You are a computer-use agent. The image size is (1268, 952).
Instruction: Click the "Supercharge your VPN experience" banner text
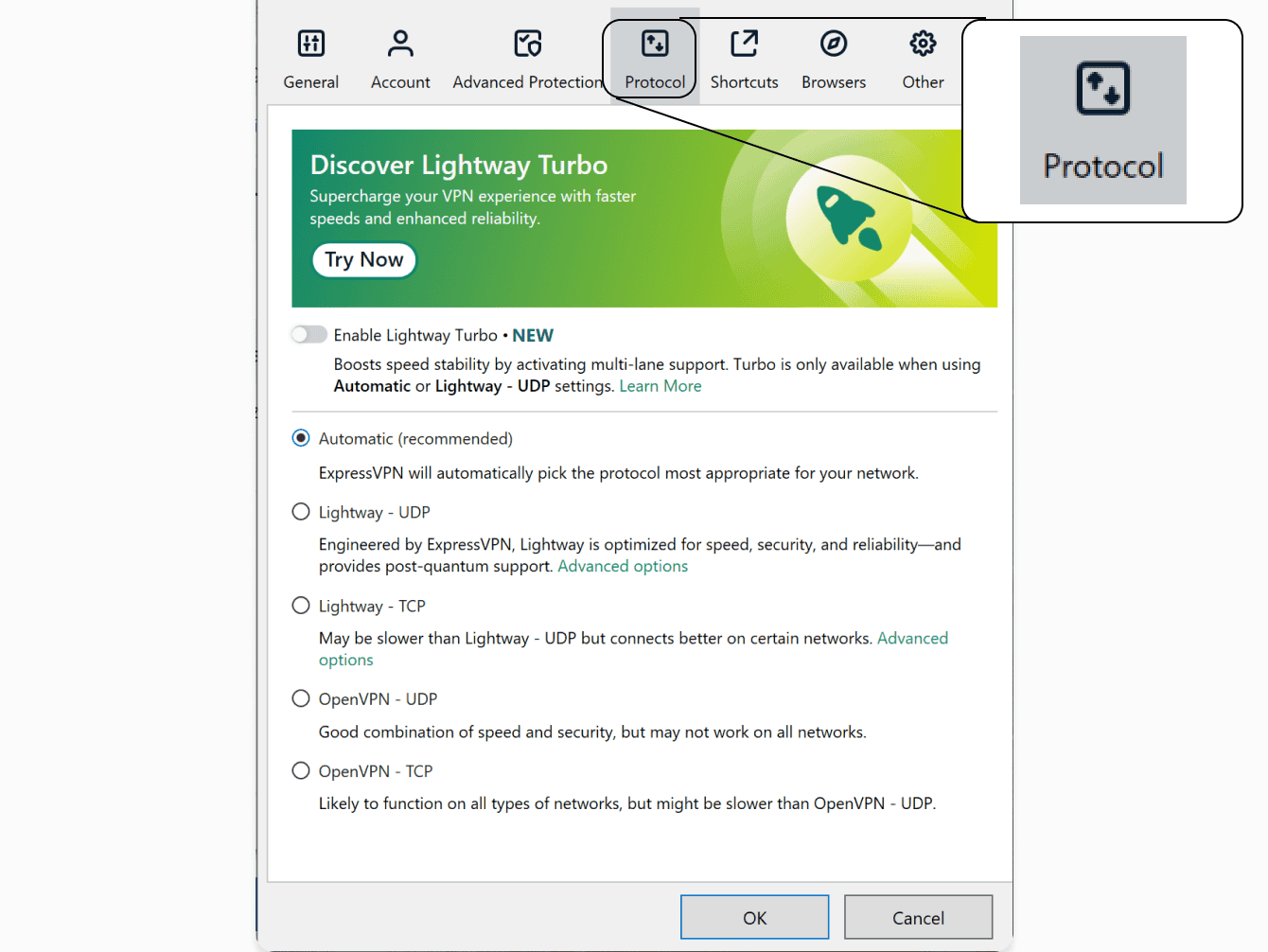473,207
